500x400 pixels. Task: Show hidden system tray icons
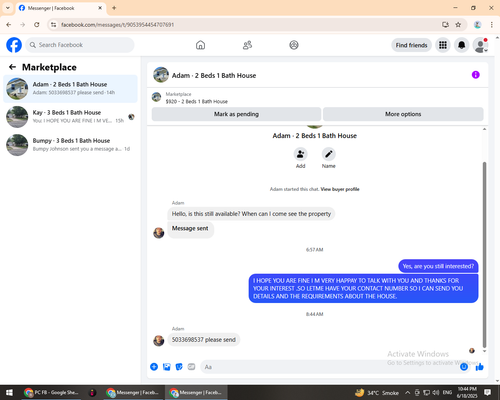tap(407, 392)
